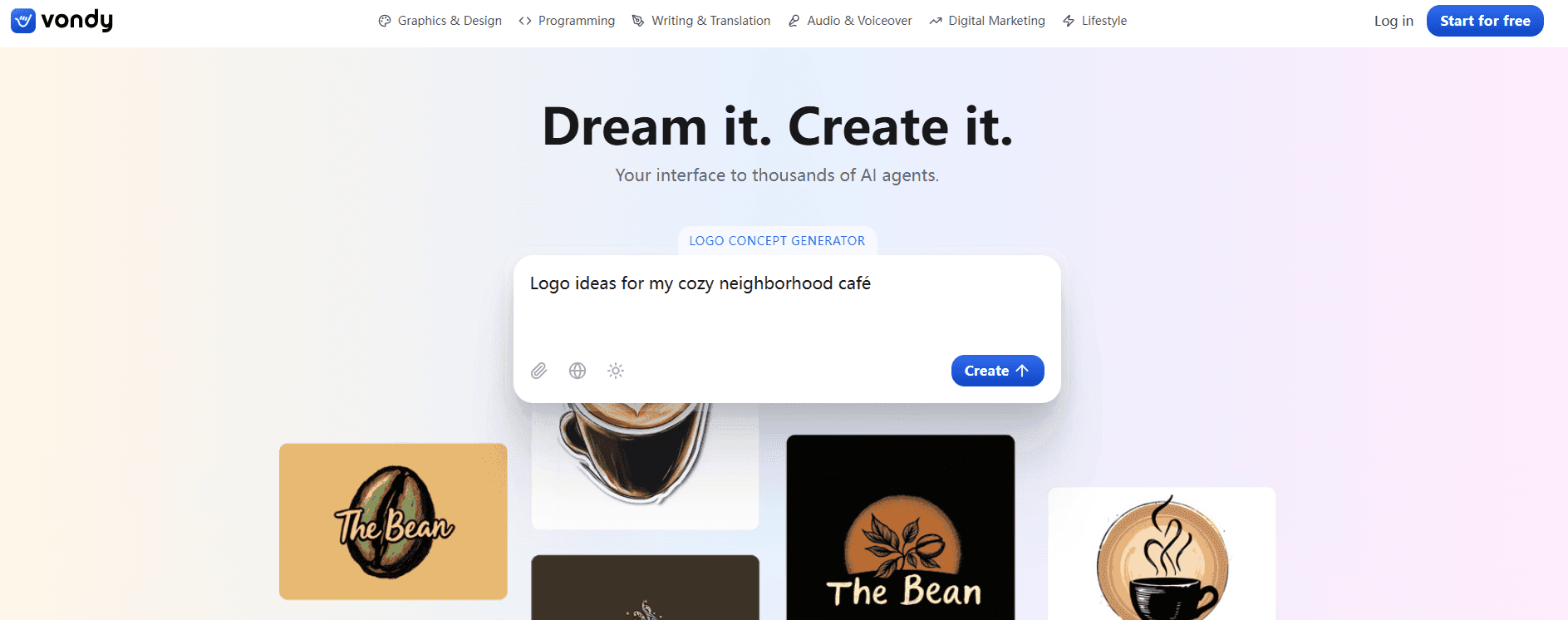Click the trending arrow icon beside Digital Marketing
This screenshot has height=620, width=1568.
936,21
